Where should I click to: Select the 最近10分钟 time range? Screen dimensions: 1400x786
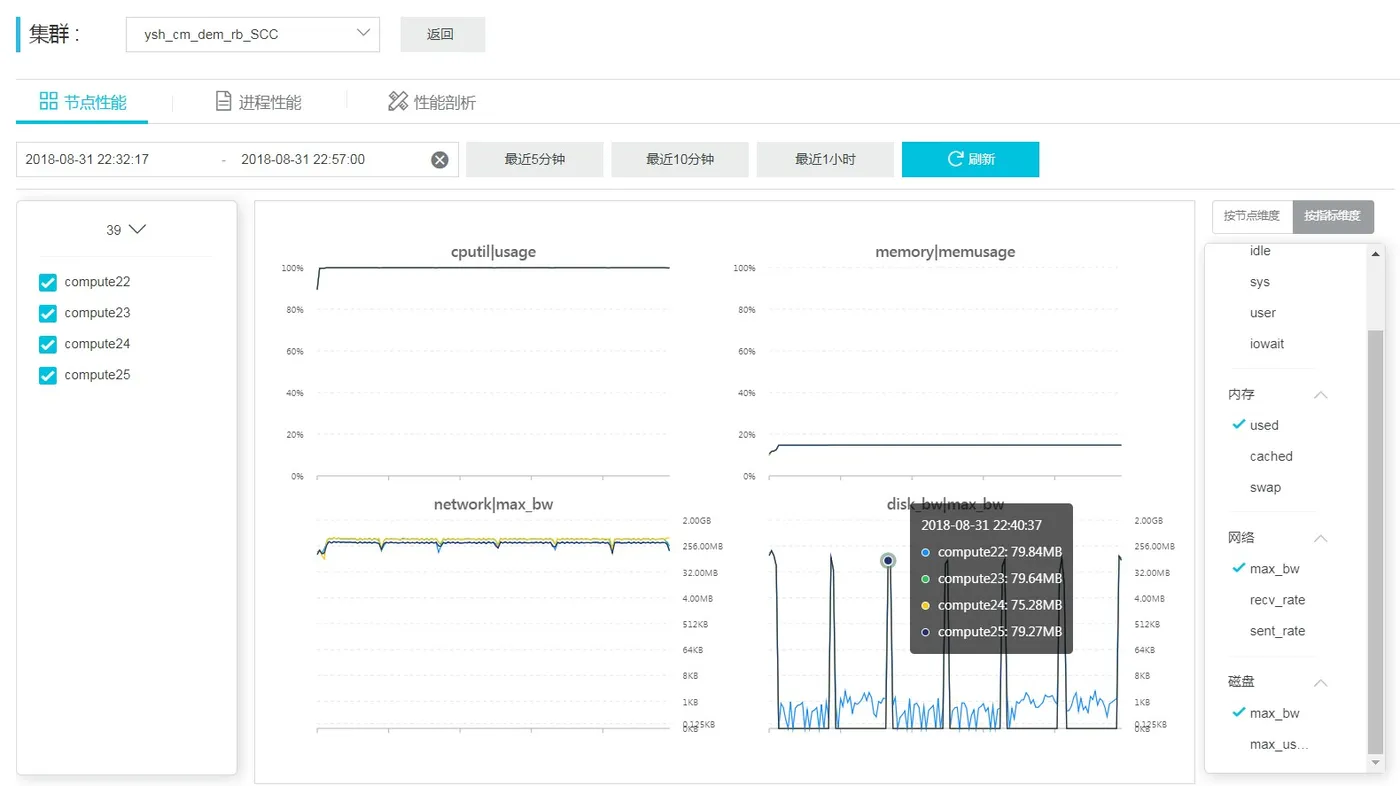coord(680,159)
